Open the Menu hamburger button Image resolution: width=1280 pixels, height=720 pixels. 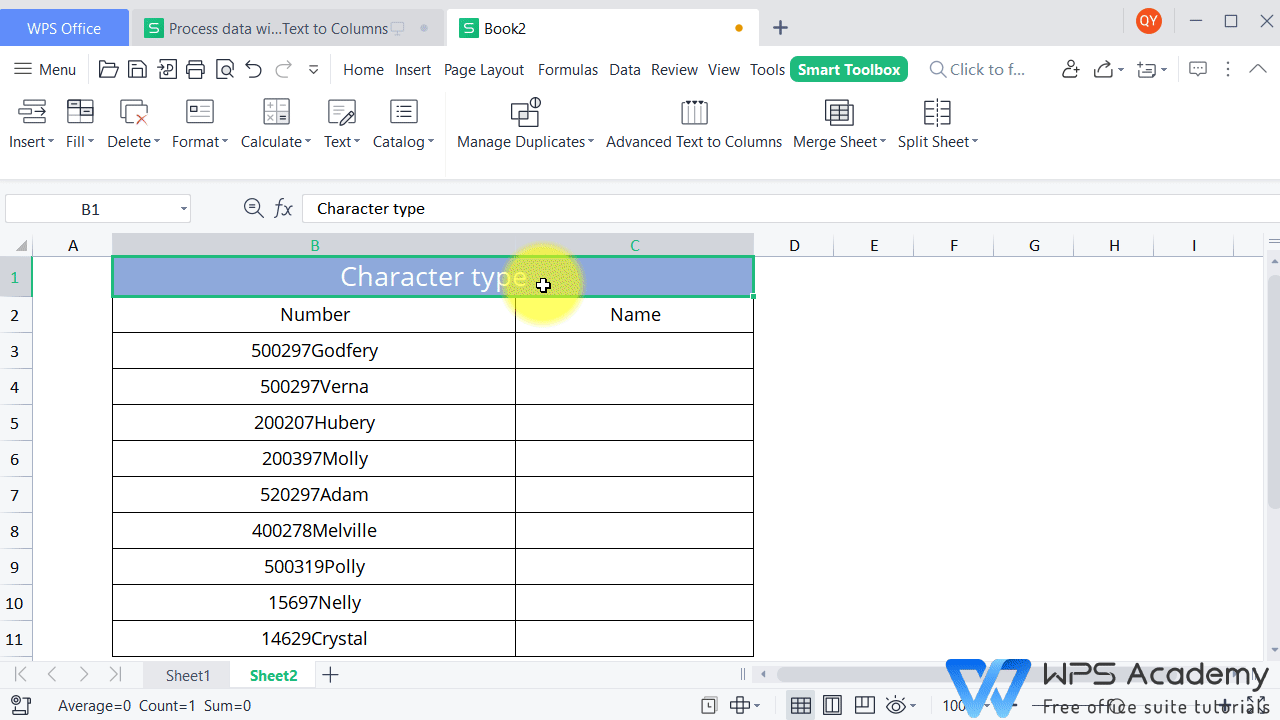pyautogui.click(x=45, y=70)
